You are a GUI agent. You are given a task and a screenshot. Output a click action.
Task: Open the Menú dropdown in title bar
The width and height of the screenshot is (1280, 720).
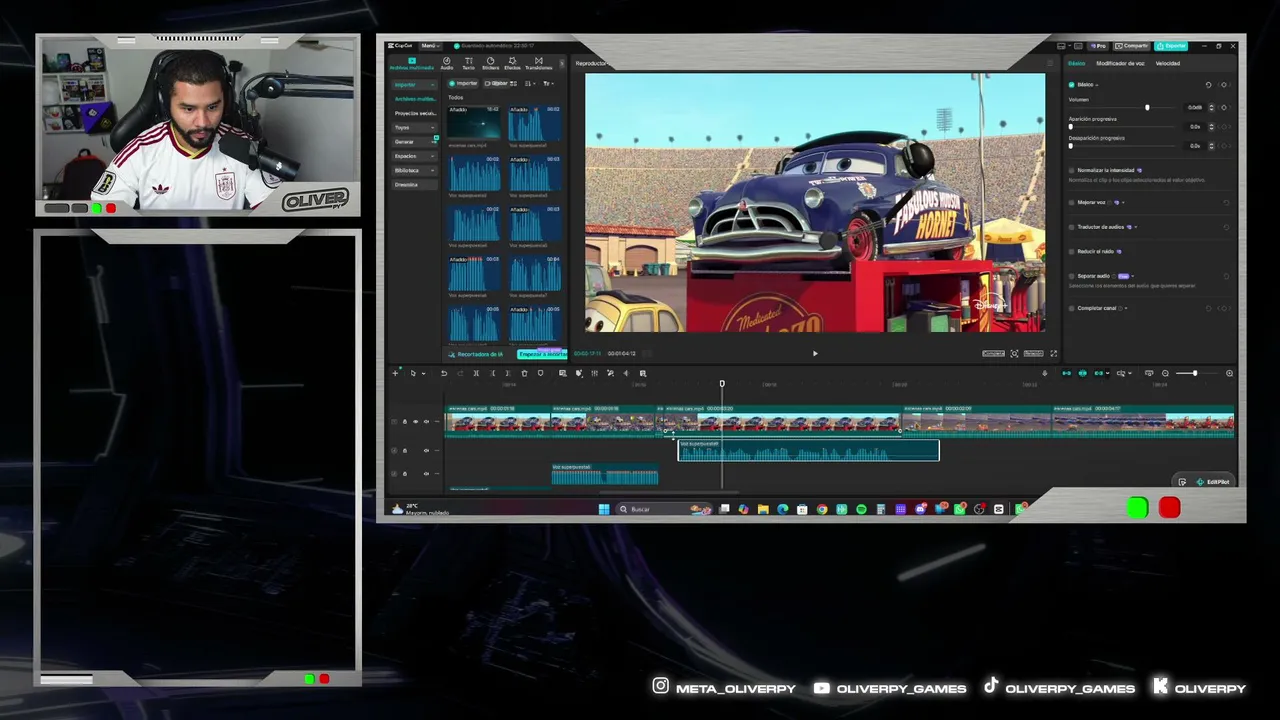[430, 46]
